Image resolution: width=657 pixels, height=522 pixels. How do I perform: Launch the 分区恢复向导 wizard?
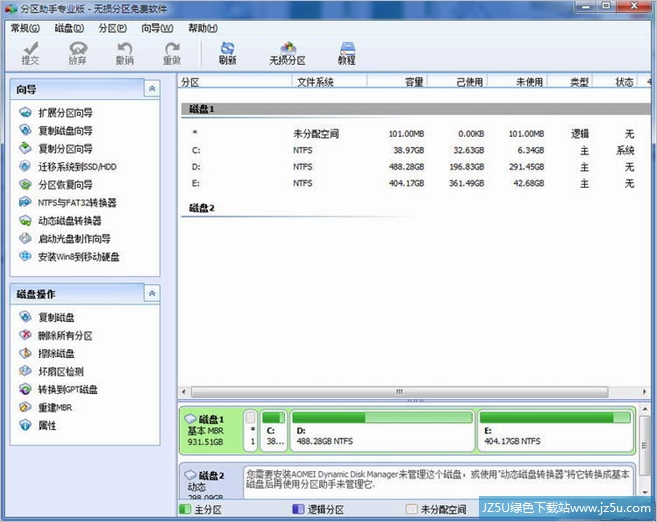(56, 184)
